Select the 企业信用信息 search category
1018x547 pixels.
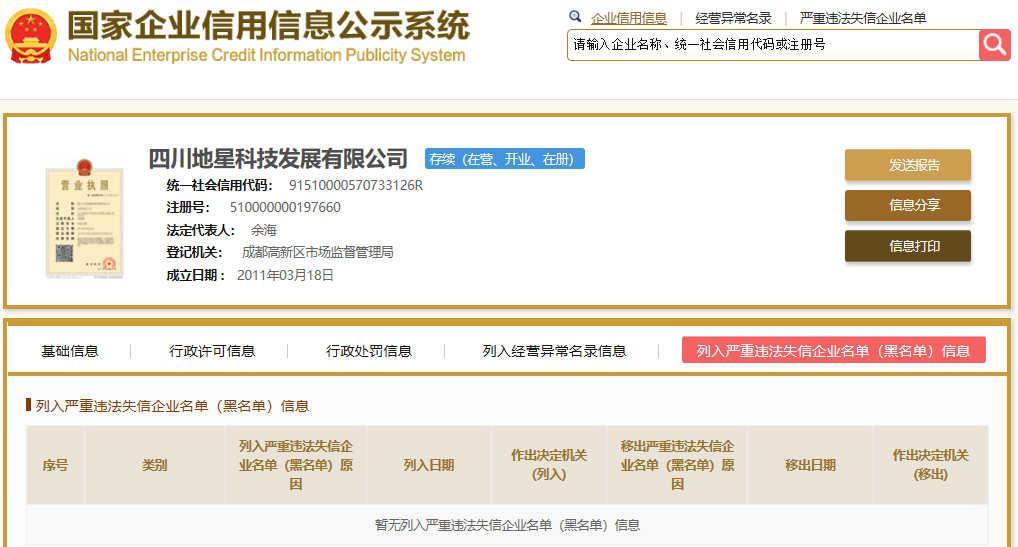[628, 18]
